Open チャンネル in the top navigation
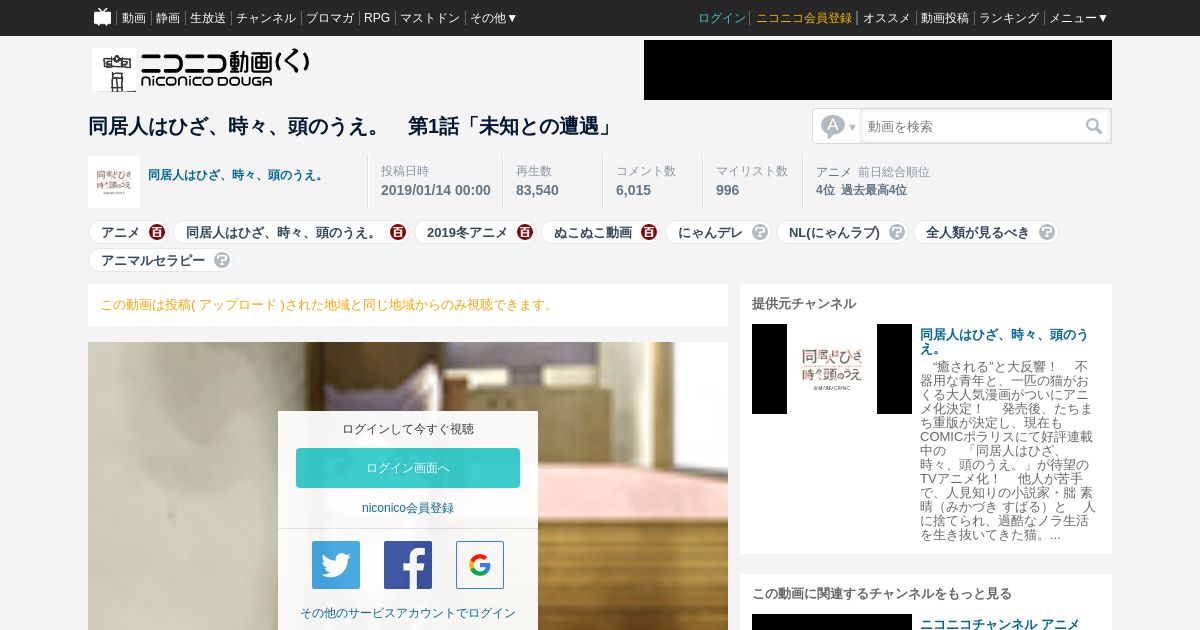 click(266, 18)
